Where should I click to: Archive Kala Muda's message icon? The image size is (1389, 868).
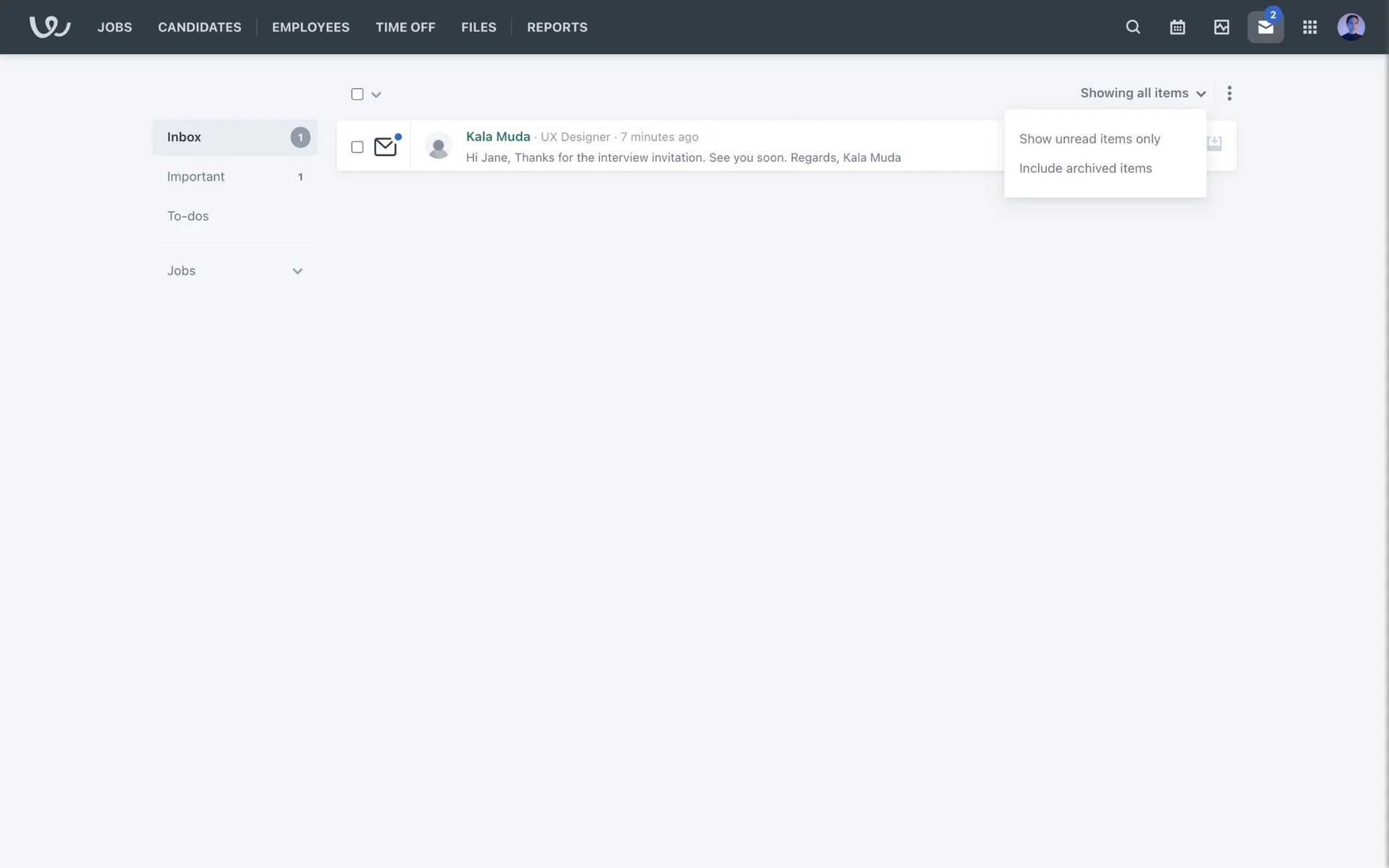click(x=1215, y=143)
